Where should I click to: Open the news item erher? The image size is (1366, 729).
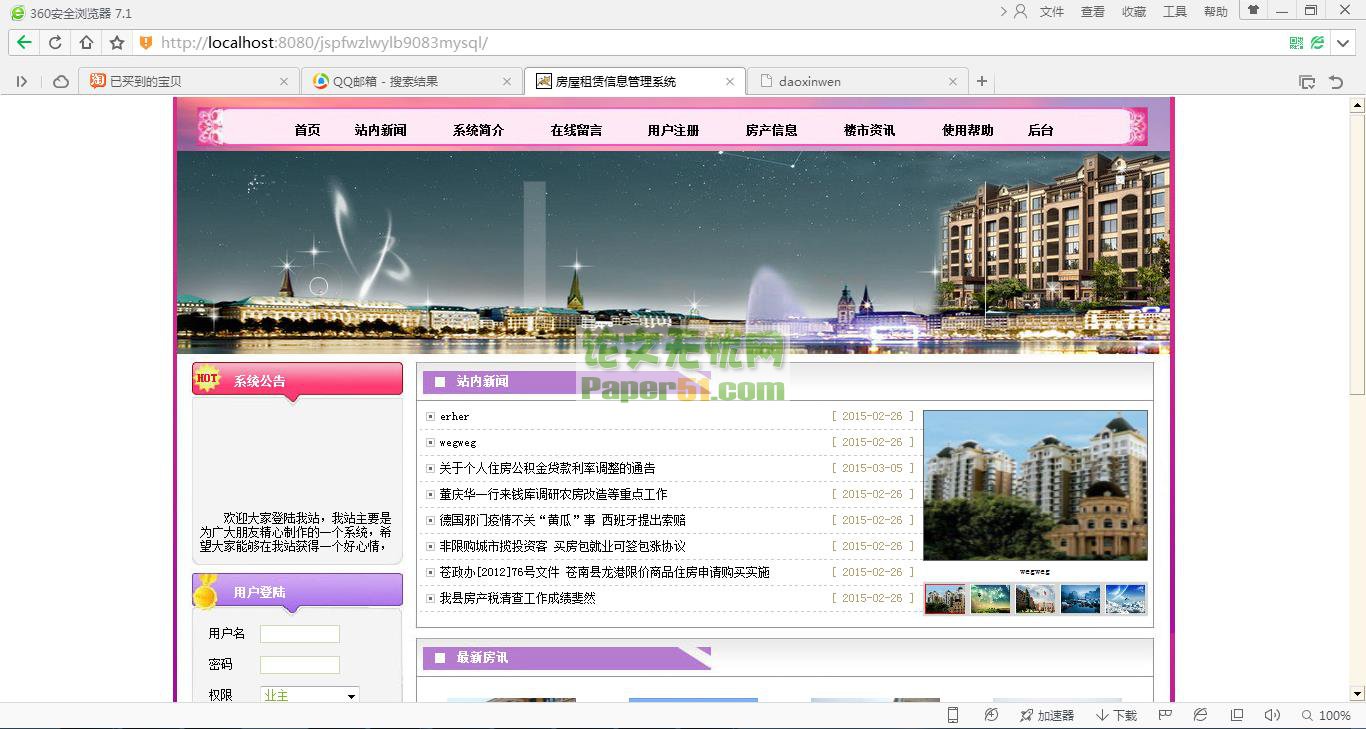[454, 416]
